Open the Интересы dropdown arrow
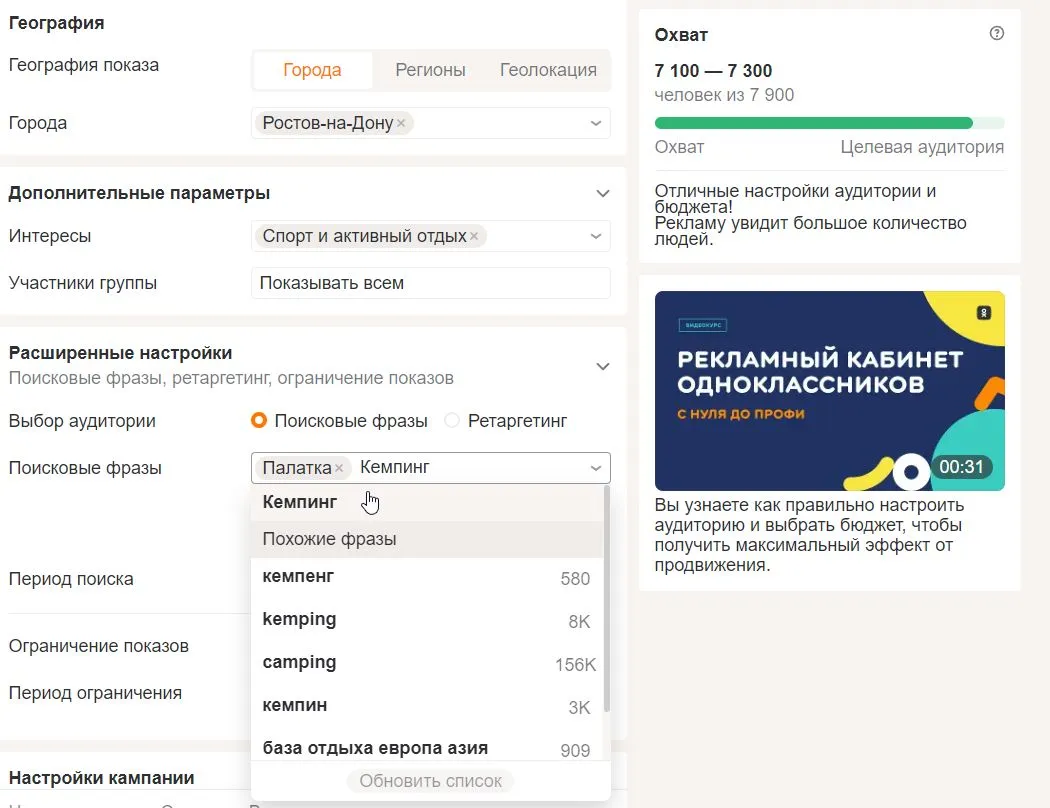Viewport: 1050px width, 808px height. pyautogui.click(x=596, y=237)
